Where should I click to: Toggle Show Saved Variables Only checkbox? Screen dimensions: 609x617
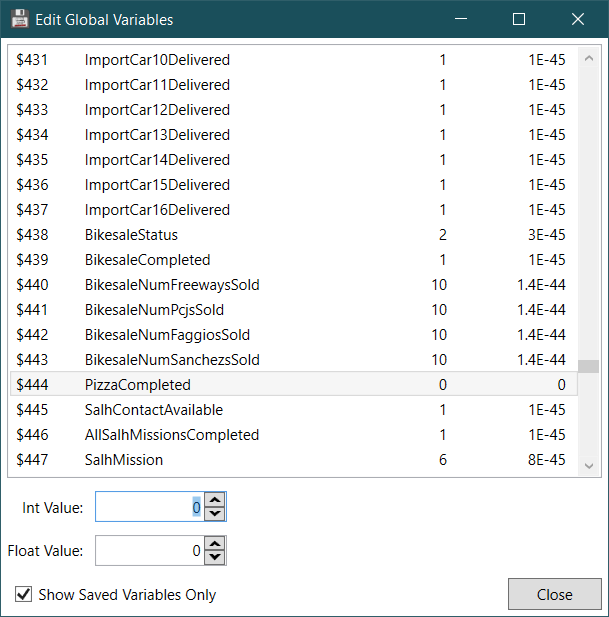tap(23, 595)
